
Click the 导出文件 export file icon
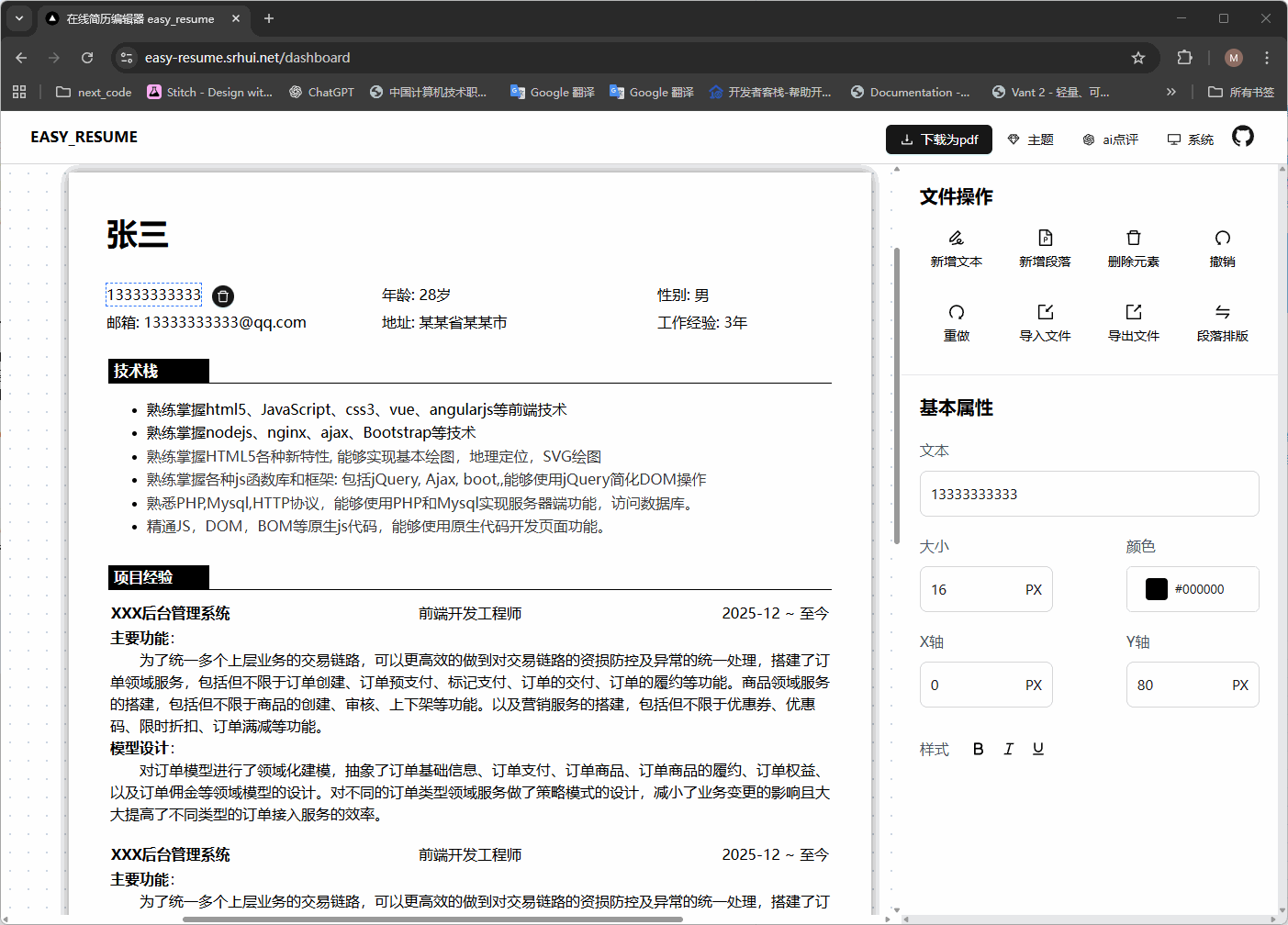click(x=1134, y=312)
